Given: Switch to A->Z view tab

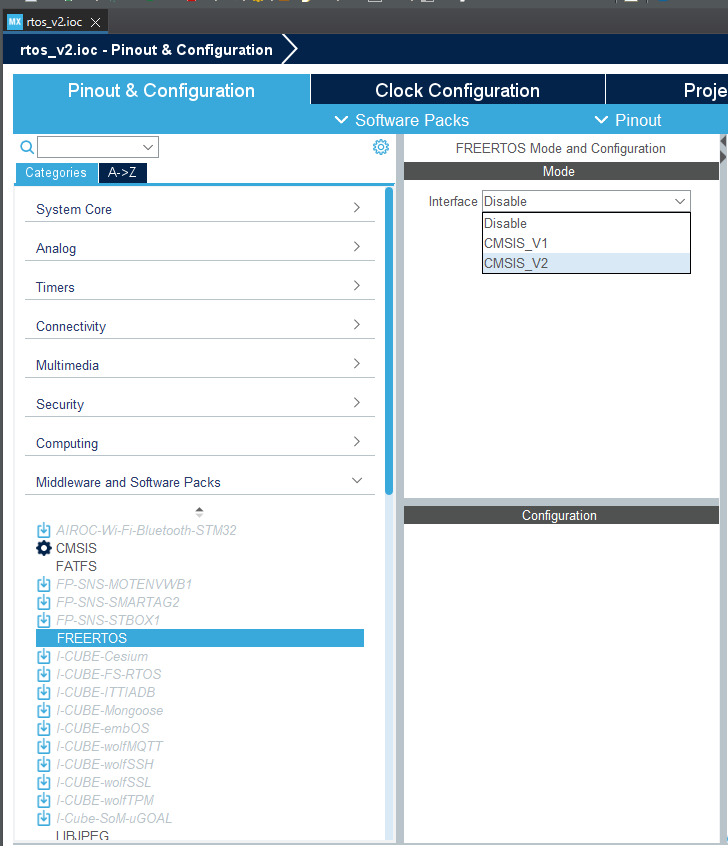Looking at the screenshot, I should [123, 173].
